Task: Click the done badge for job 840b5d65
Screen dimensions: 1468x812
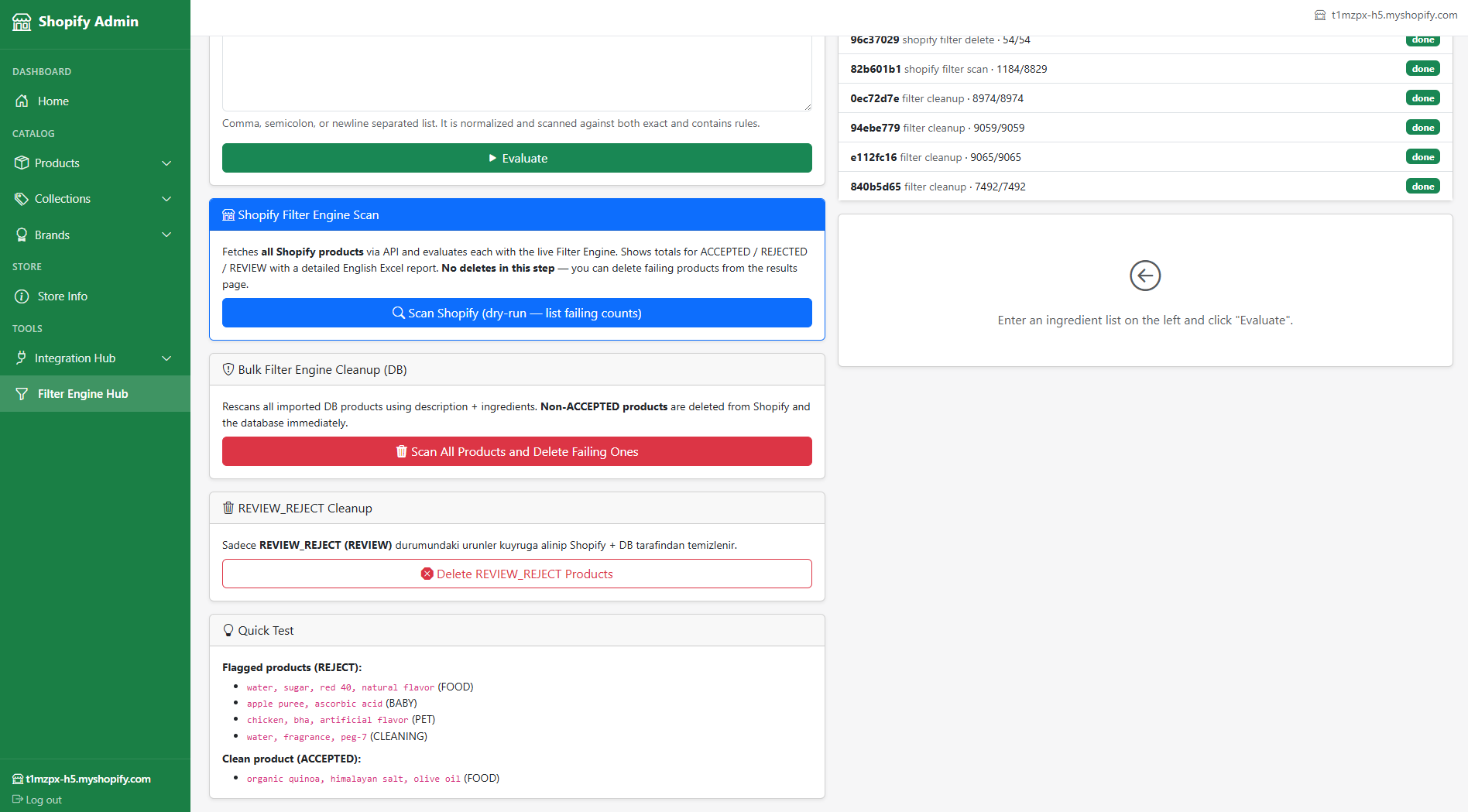Action: point(1423,187)
